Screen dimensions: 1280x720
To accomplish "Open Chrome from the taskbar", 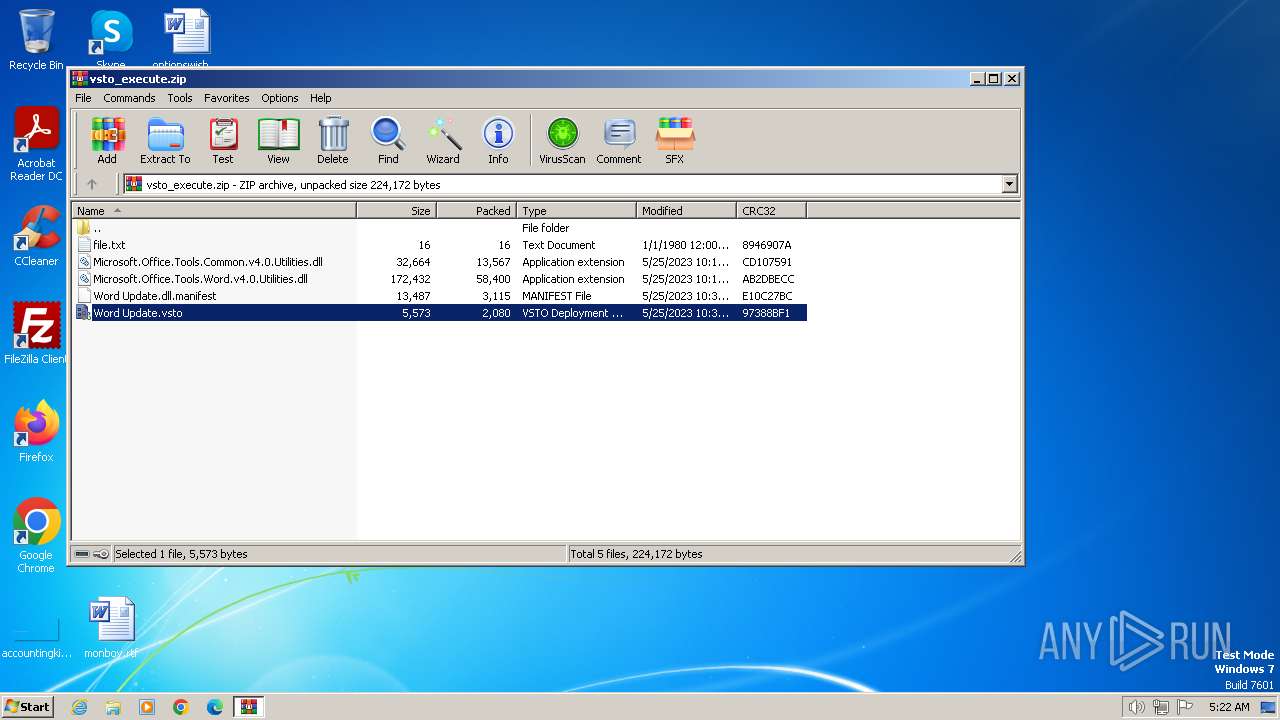I will coord(181,707).
